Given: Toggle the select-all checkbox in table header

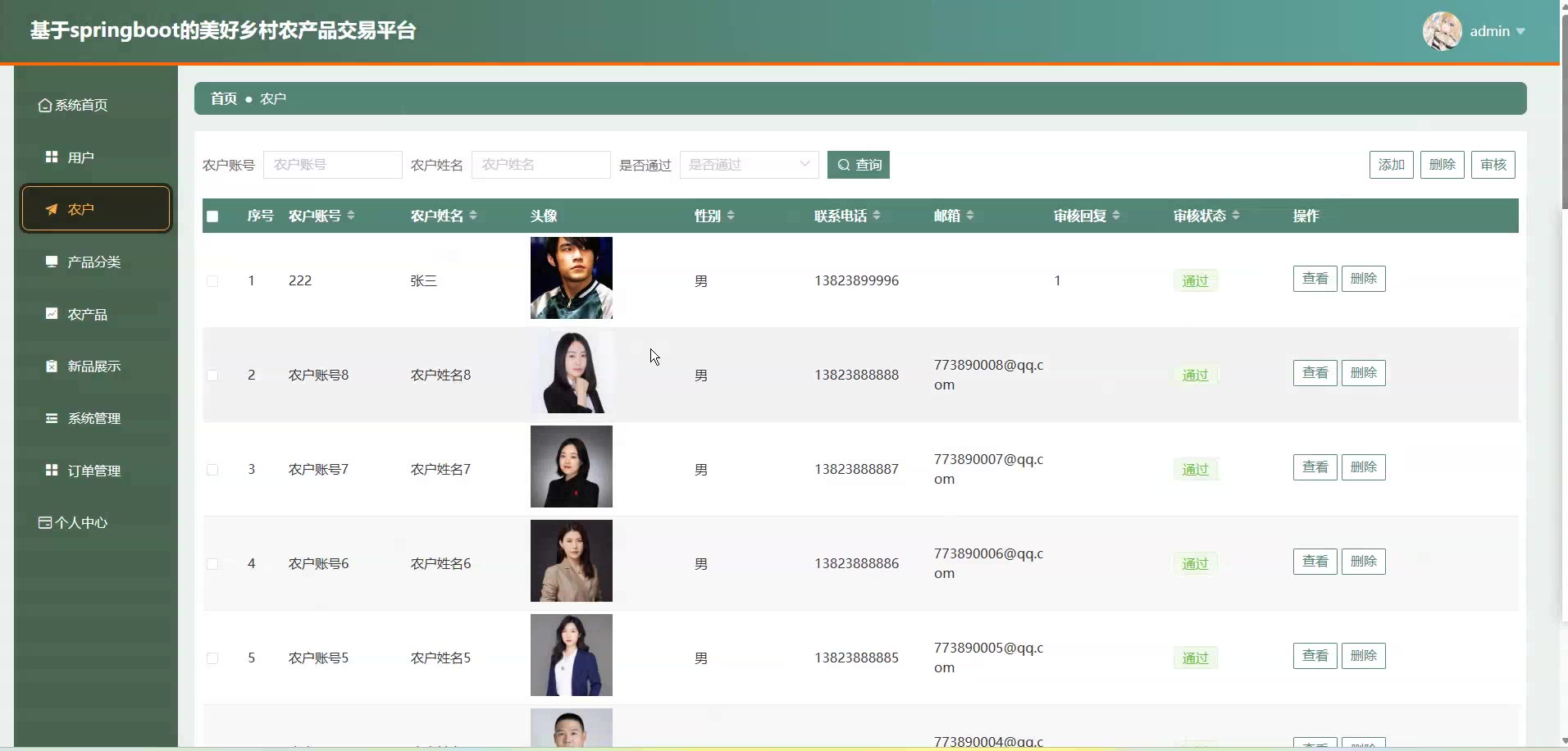Looking at the screenshot, I should pyautogui.click(x=213, y=216).
